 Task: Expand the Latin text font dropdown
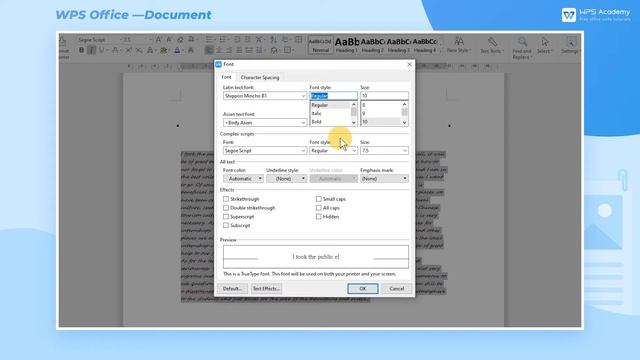303,96
